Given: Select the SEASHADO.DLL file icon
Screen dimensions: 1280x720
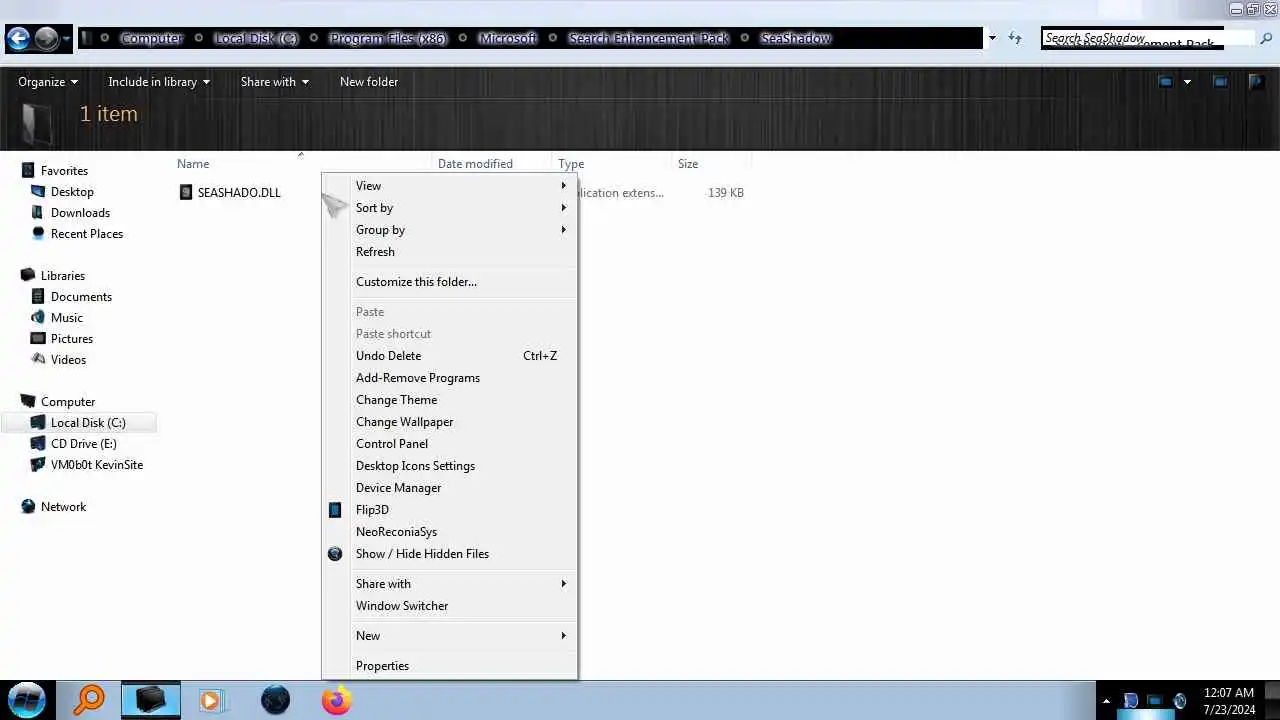Looking at the screenshot, I should tap(185, 192).
